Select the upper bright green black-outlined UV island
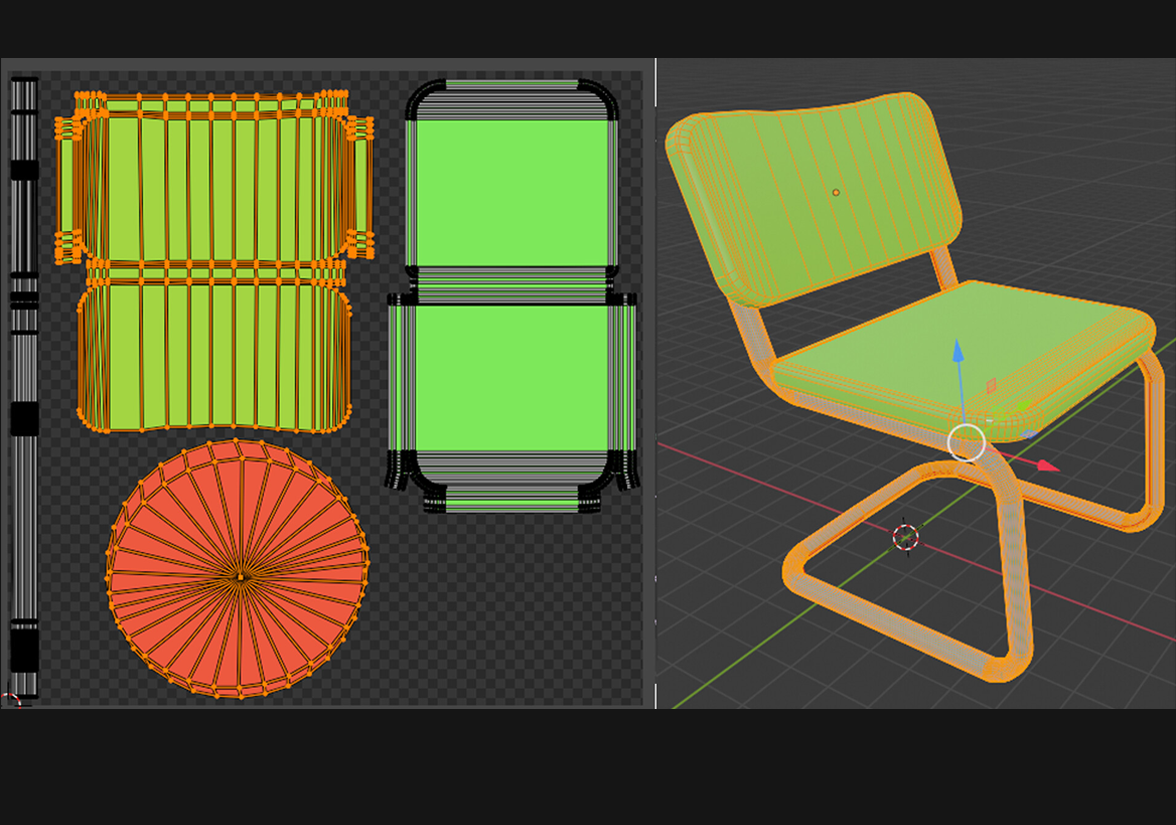The height and width of the screenshot is (825, 1176). (x=511, y=192)
